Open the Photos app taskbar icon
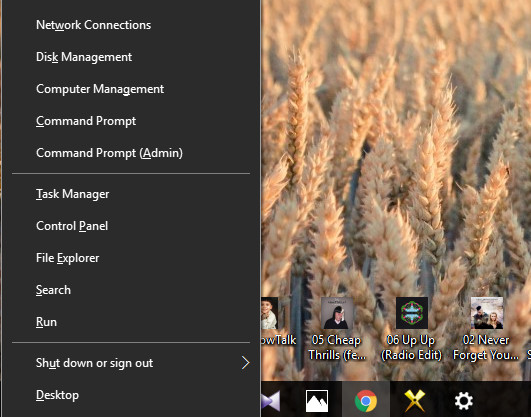This screenshot has width=531, height=417. [317, 401]
